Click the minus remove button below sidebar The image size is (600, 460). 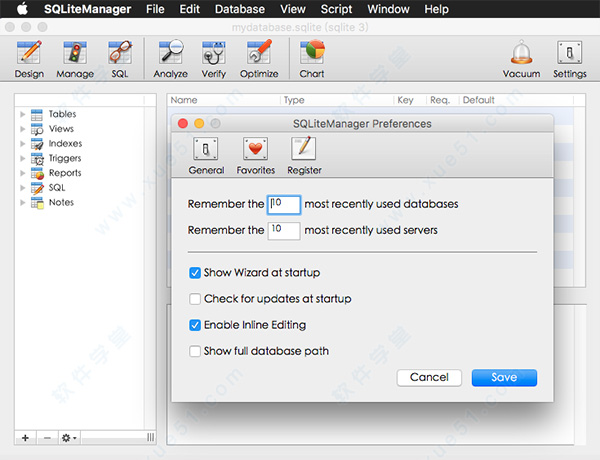point(47,438)
